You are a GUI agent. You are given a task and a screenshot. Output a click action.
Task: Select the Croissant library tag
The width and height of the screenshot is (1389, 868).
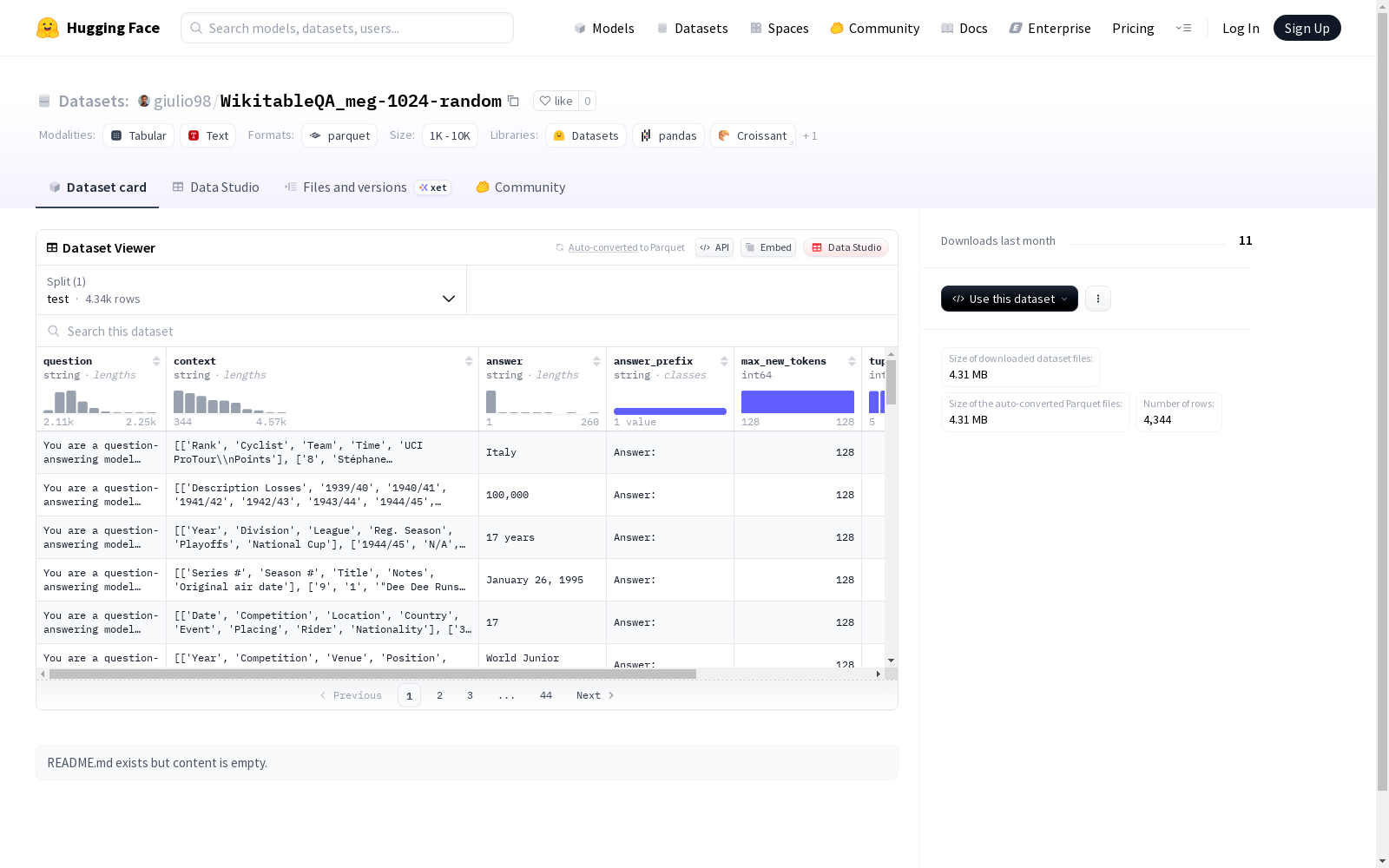[753, 135]
